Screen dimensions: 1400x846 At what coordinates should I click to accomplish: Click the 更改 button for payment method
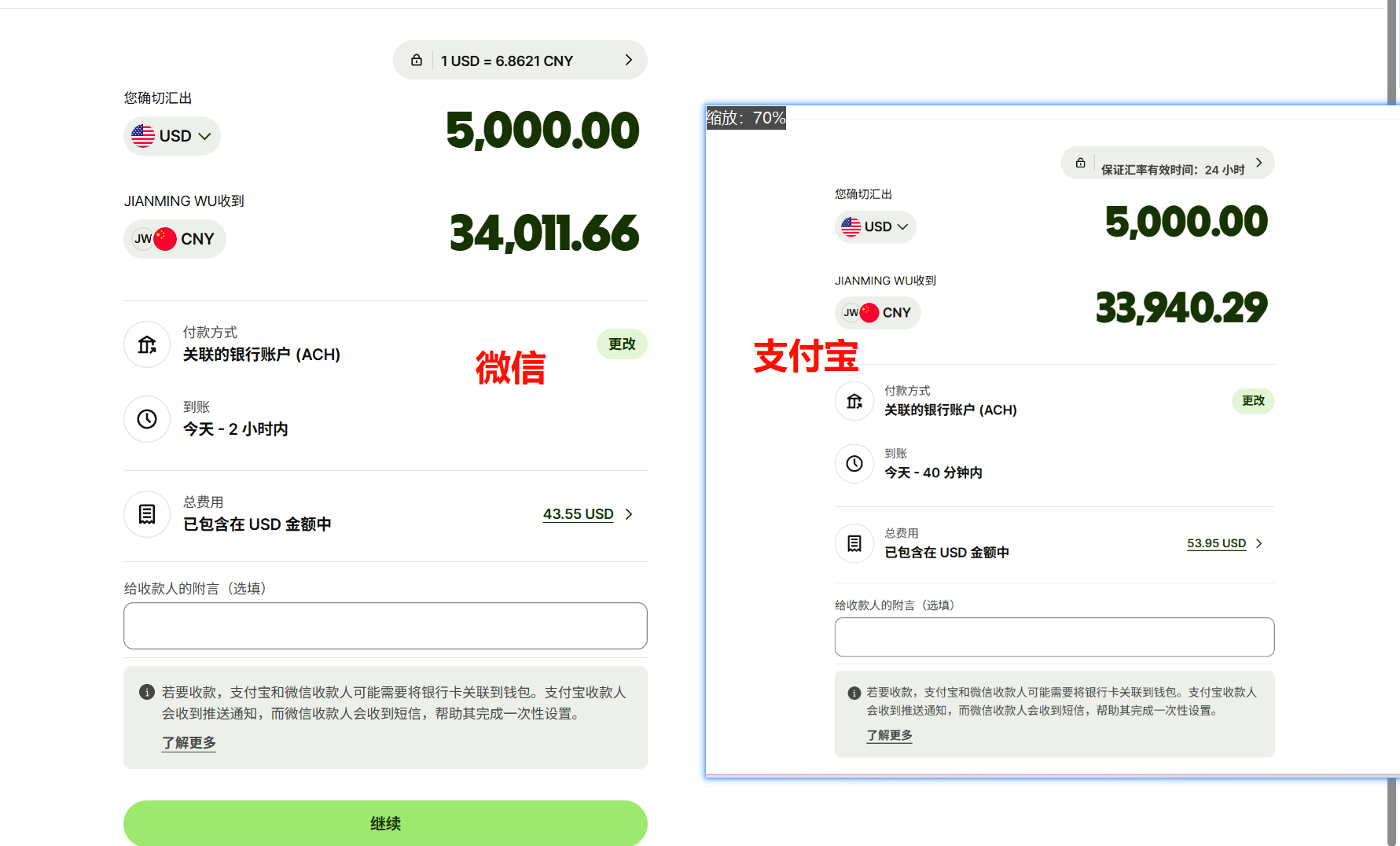622,344
